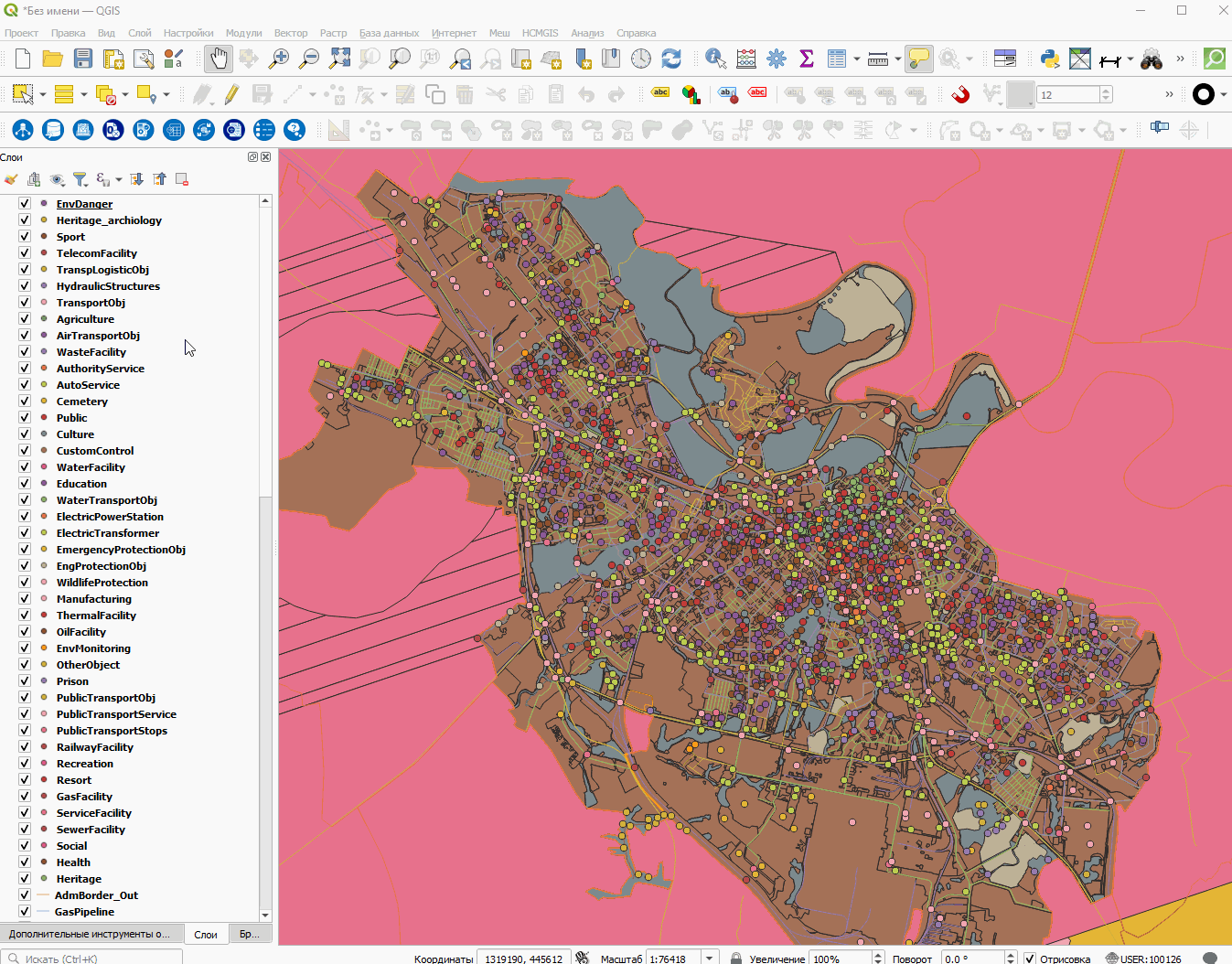Click the Identify Features tool
Image resolution: width=1232 pixels, height=964 pixels.
[715, 59]
